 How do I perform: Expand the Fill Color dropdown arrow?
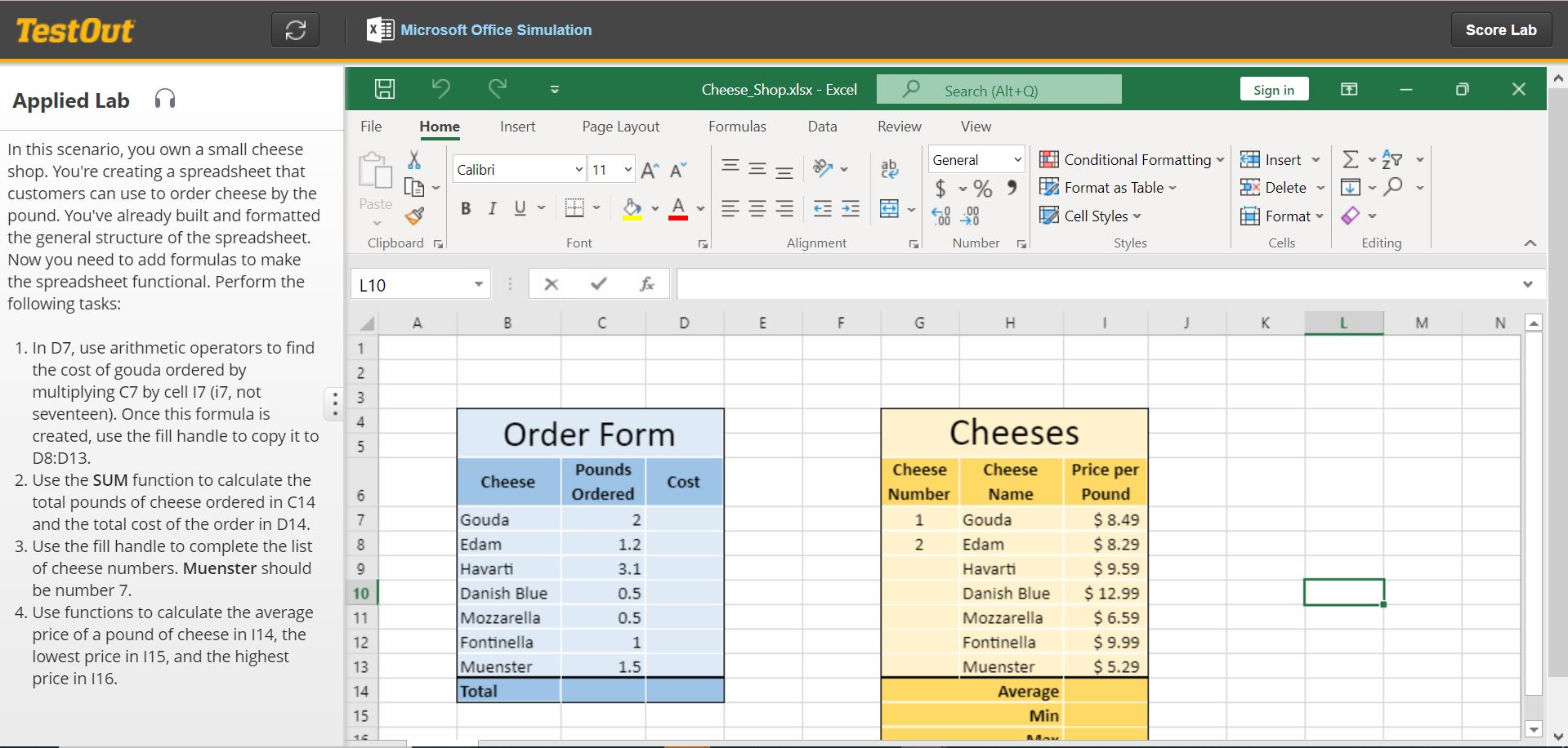pyautogui.click(x=656, y=209)
